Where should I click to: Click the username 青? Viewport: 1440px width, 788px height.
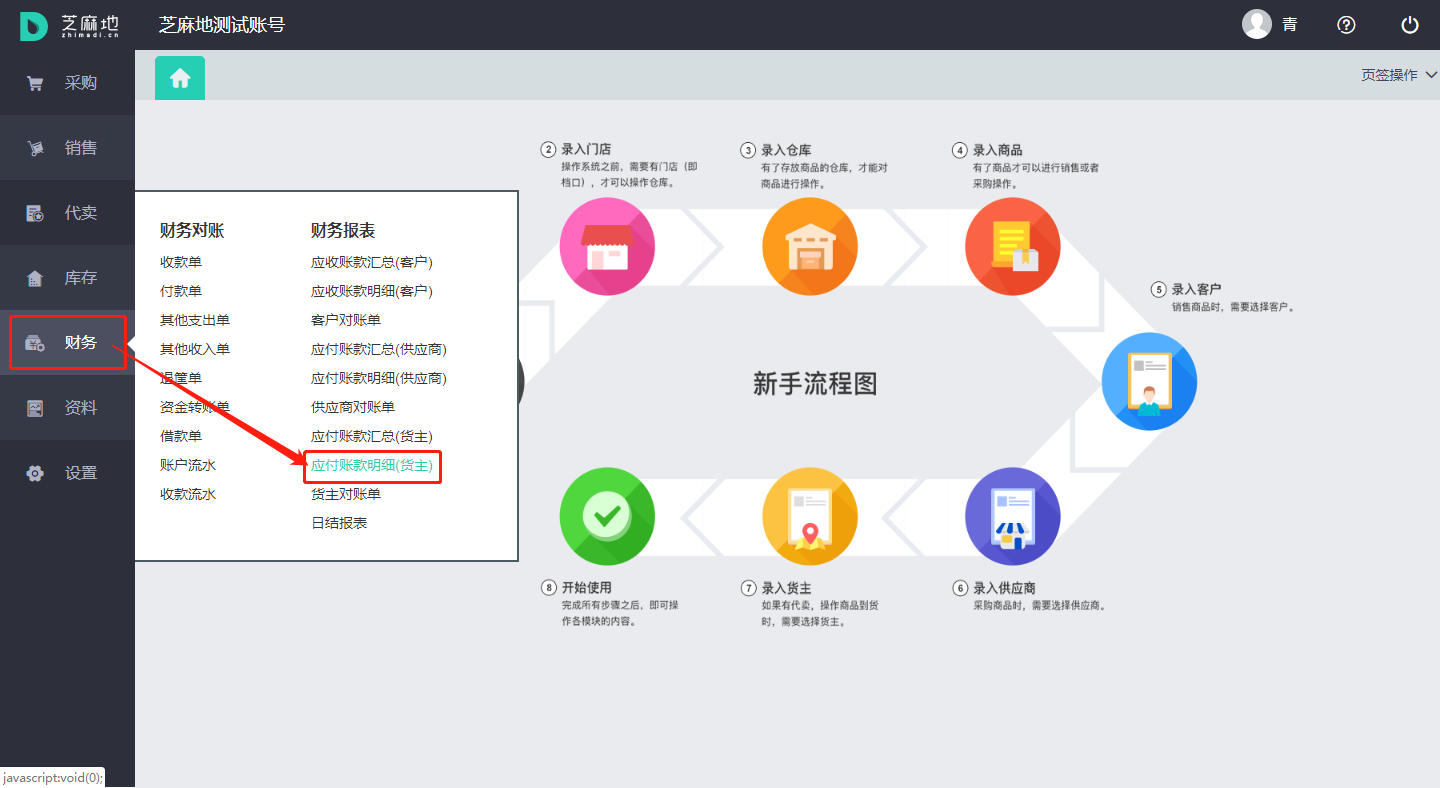pos(1290,25)
